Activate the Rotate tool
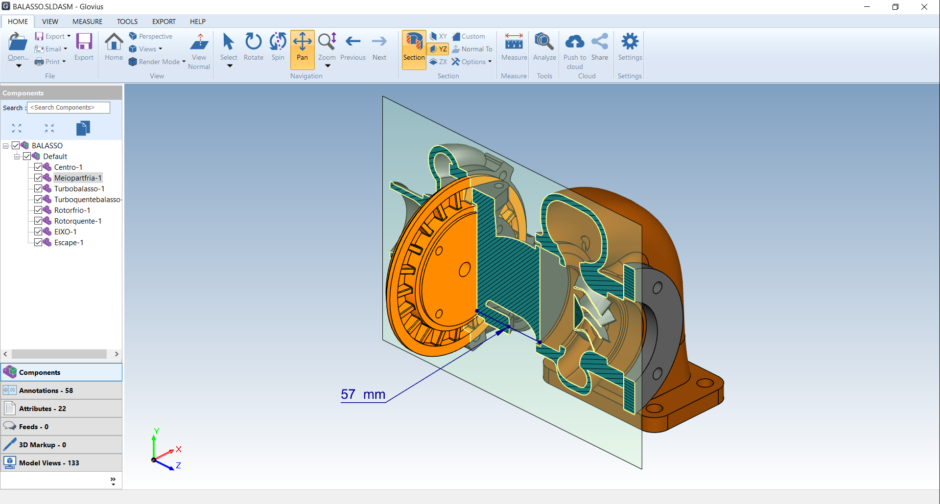 pos(254,47)
